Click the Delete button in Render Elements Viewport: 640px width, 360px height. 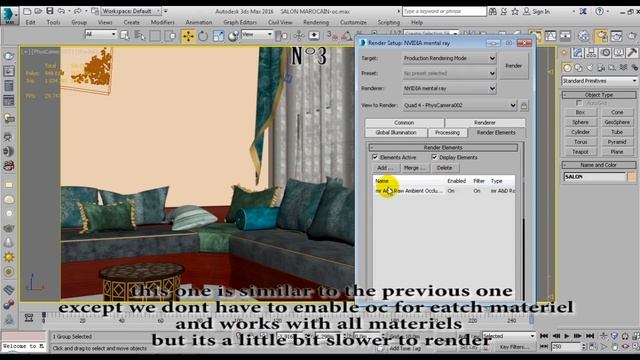click(444, 168)
